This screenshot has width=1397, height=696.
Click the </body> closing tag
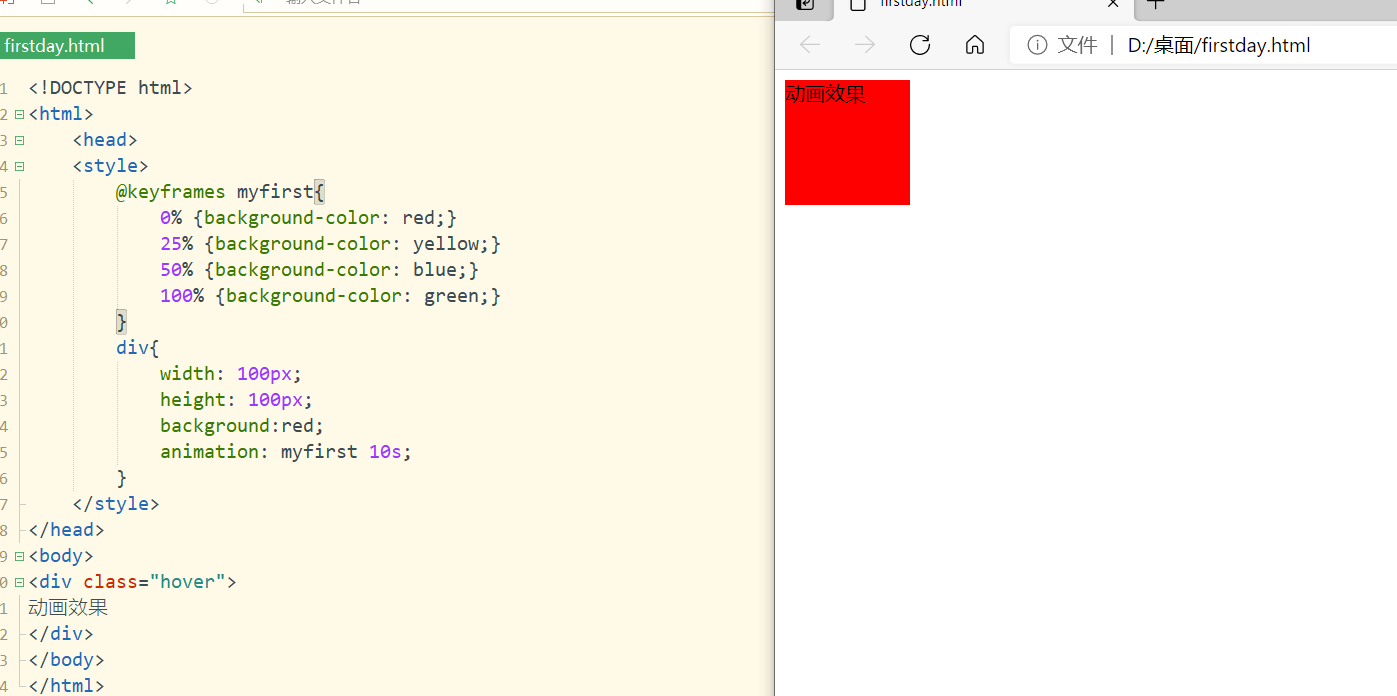click(x=66, y=660)
